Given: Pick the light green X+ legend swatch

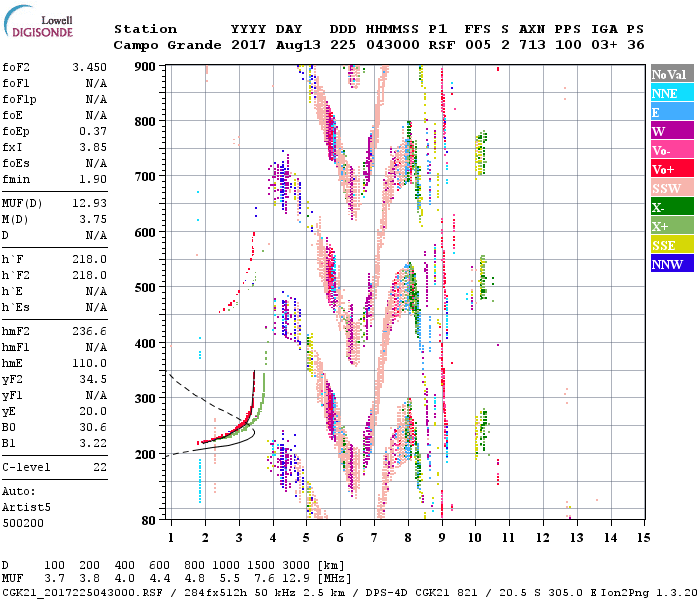Looking at the screenshot, I should tap(670, 227).
